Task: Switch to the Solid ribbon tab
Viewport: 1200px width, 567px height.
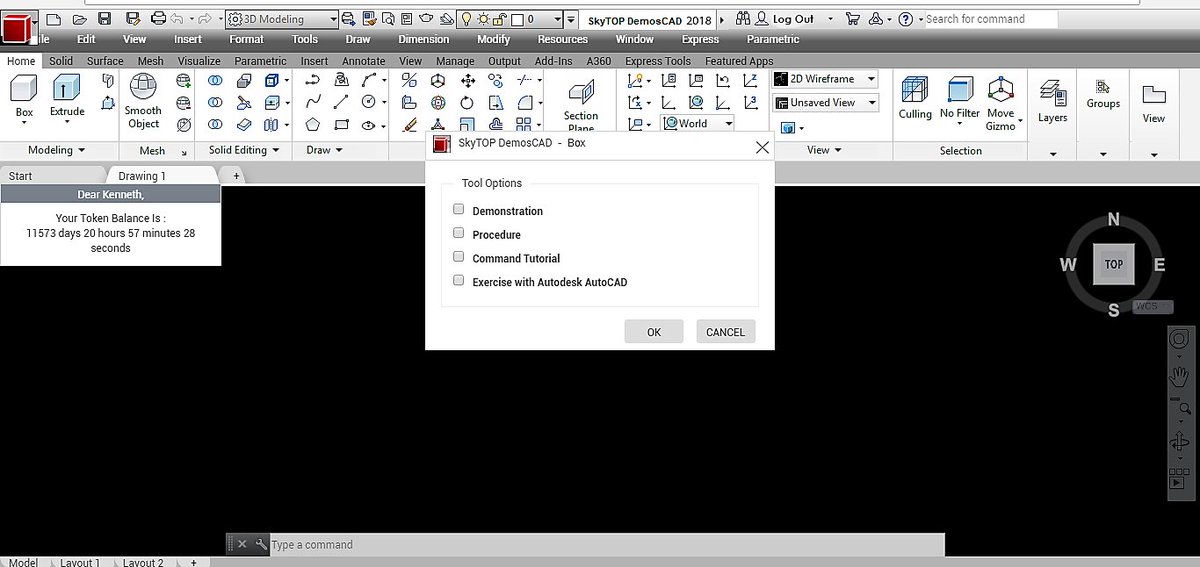Action: [61, 61]
